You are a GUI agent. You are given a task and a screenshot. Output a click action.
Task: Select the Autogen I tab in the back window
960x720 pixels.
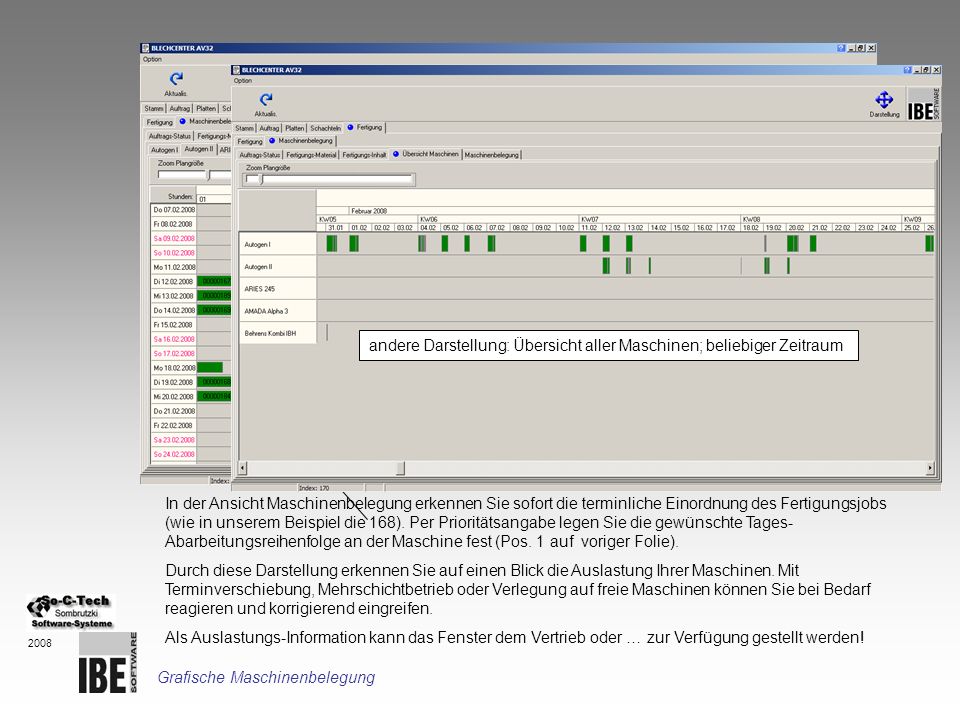tap(164, 149)
